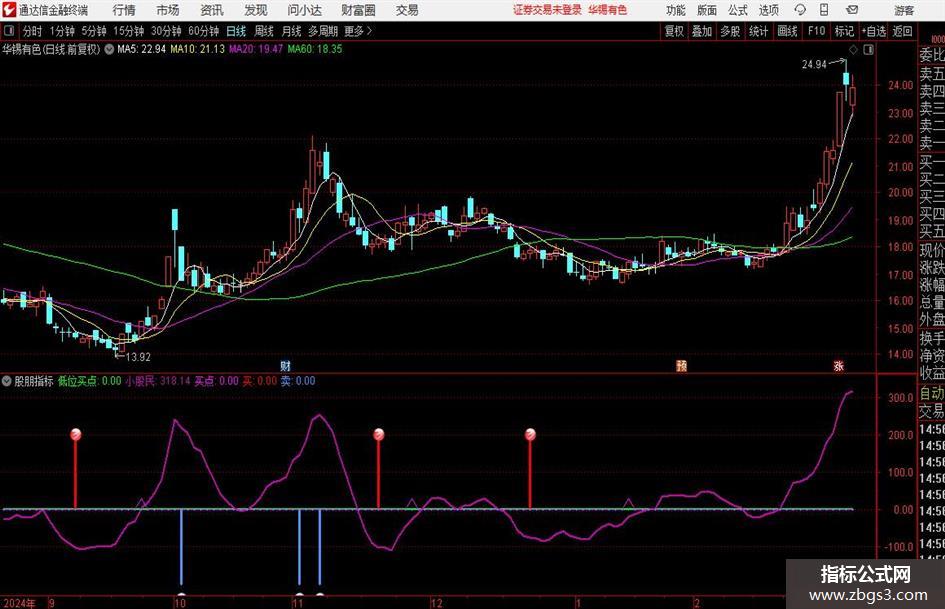945x609 pixels.
Task: Open the 发现 menu
Action: pos(256,10)
